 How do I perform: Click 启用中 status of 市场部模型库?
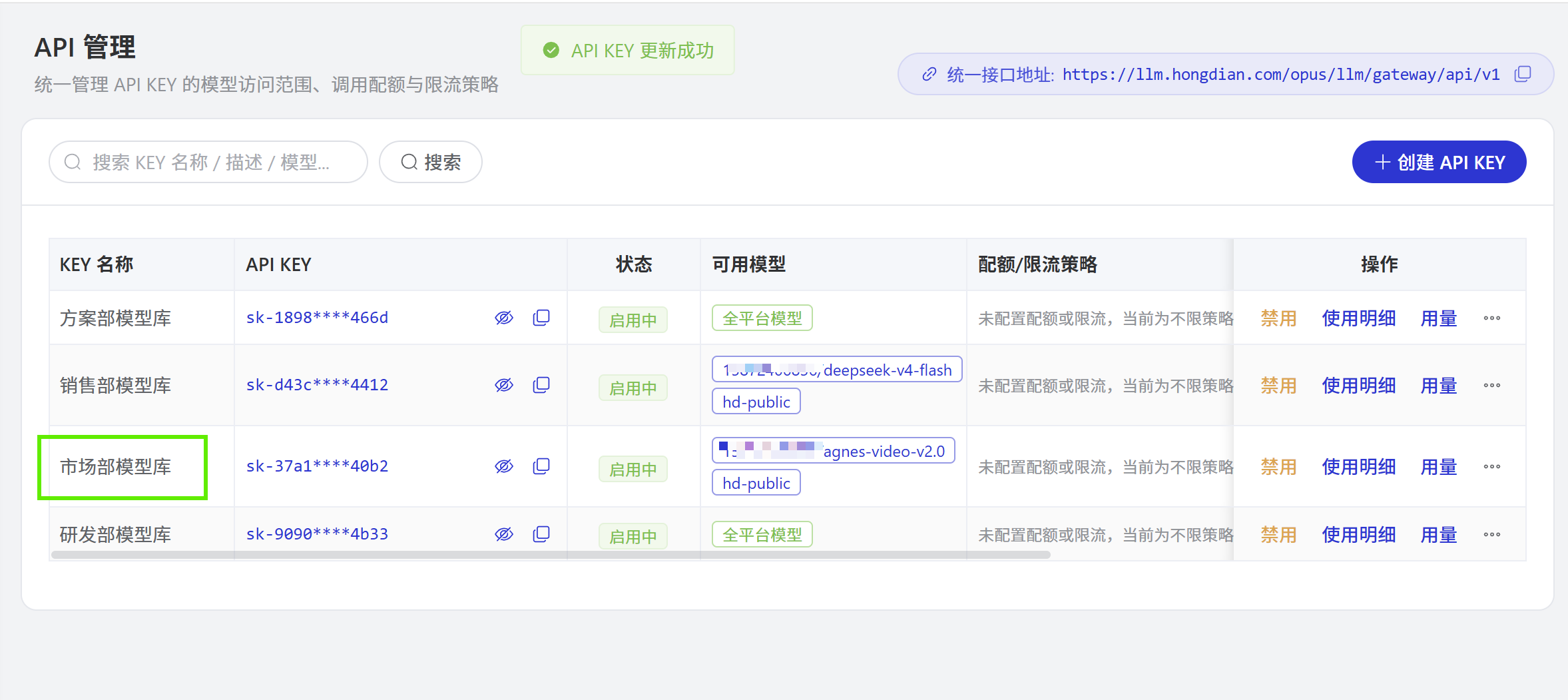(x=633, y=469)
